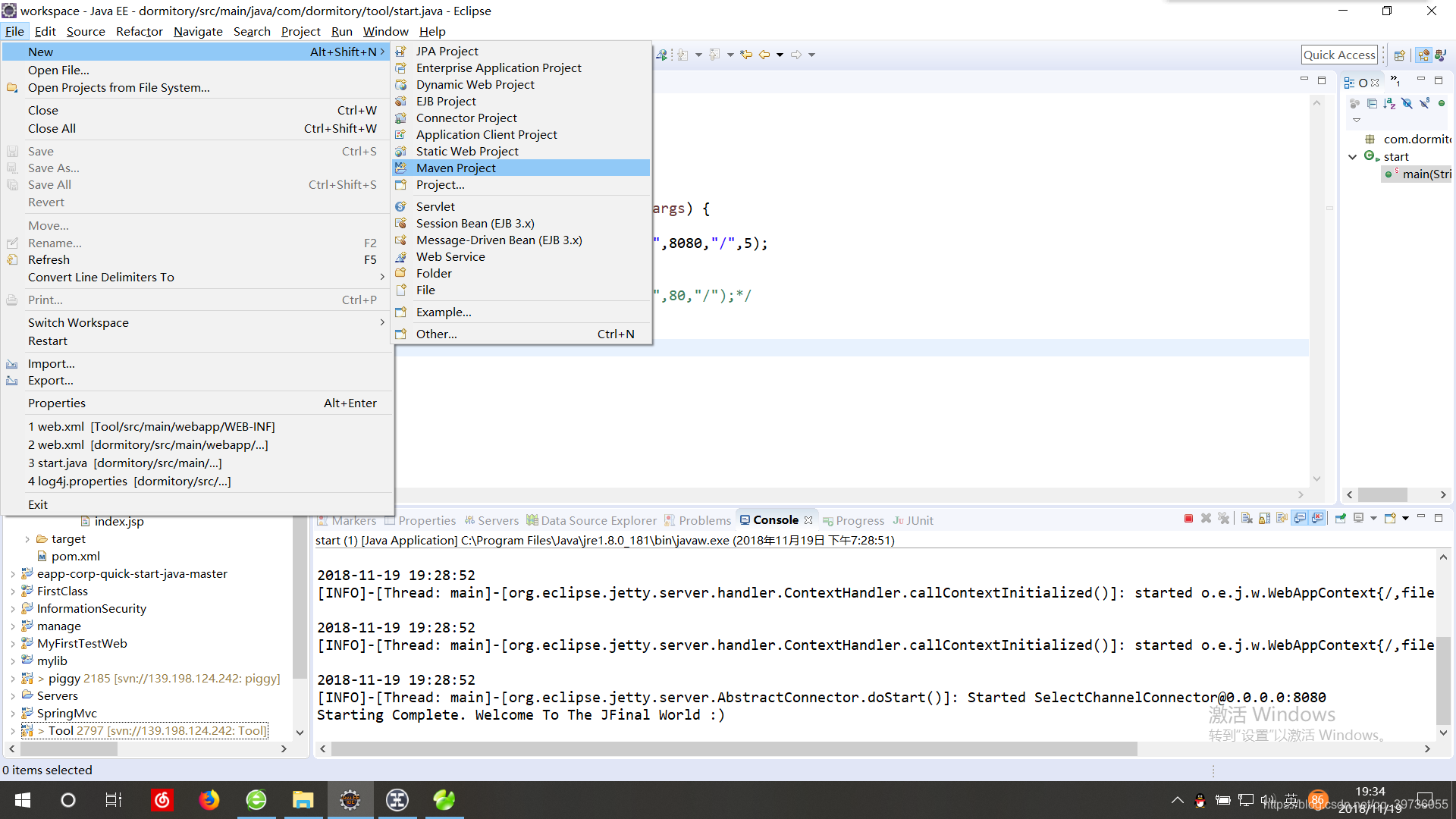This screenshot has width=1456, height=819.
Task: Click Properties in File menu
Action: (x=197, y=403)
